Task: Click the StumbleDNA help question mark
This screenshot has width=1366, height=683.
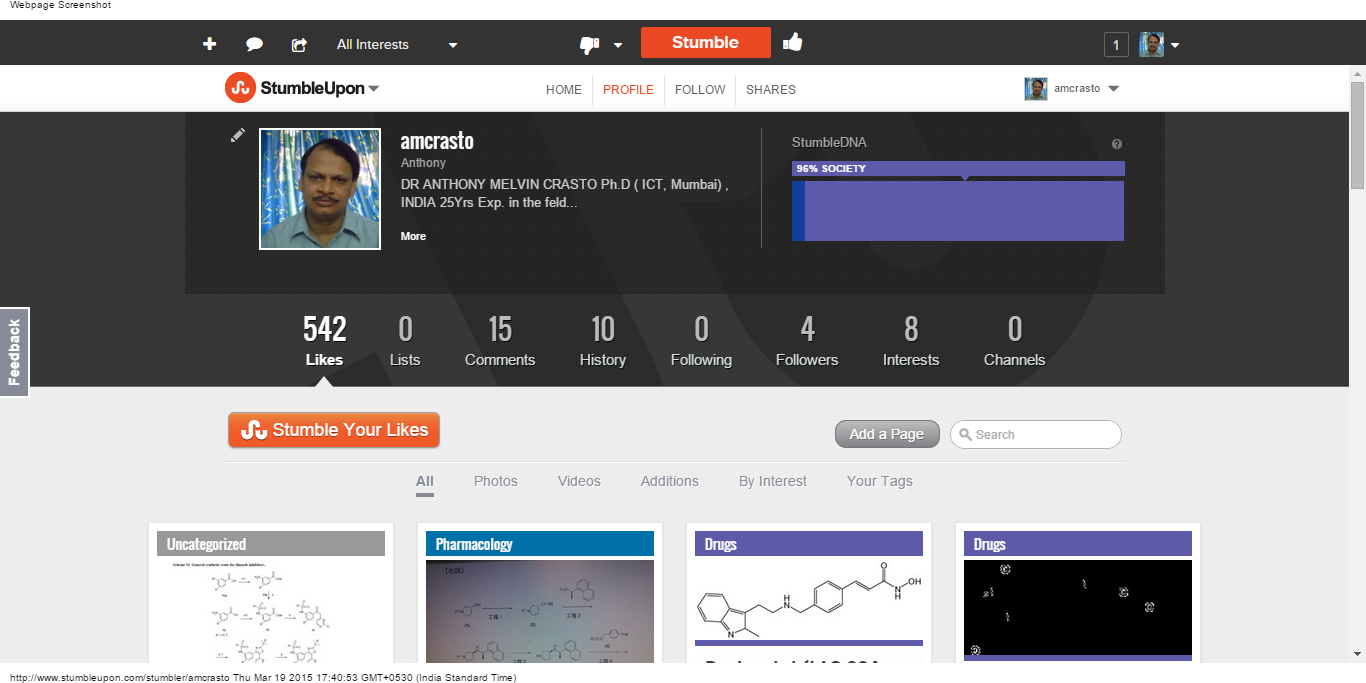Action: point(1117,144)
